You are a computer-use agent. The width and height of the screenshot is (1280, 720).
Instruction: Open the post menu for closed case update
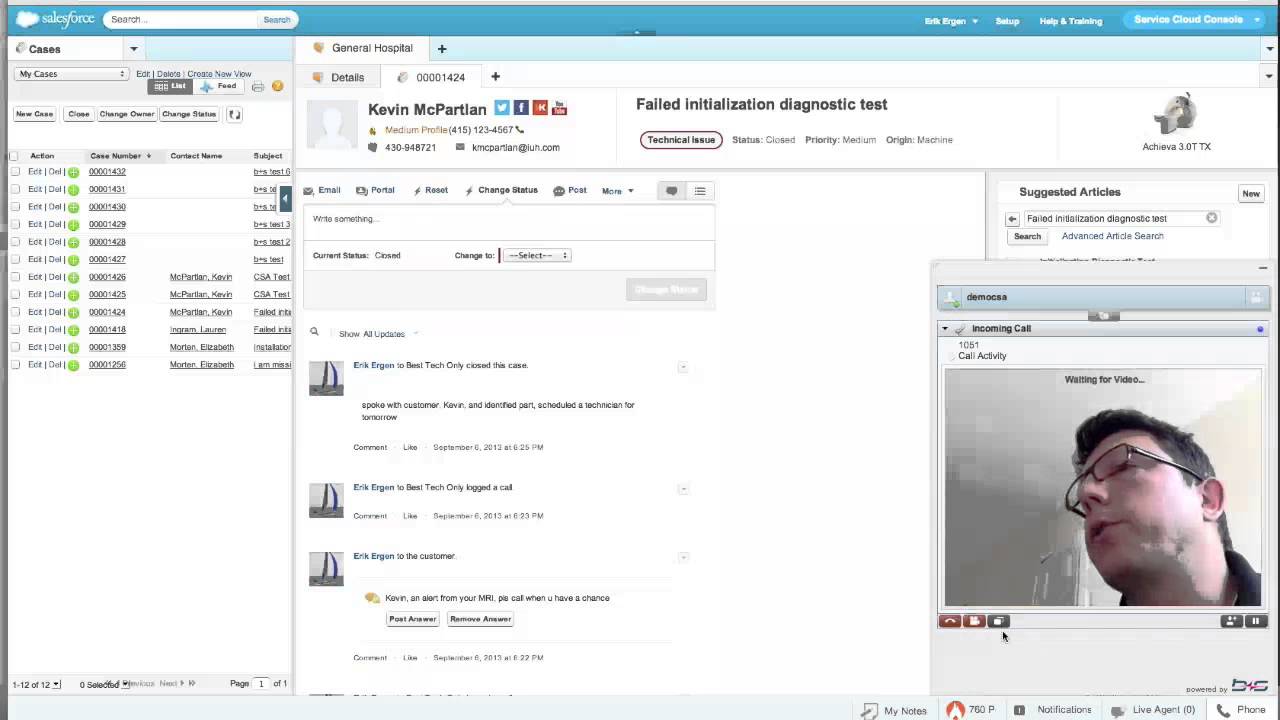(683, 367)
